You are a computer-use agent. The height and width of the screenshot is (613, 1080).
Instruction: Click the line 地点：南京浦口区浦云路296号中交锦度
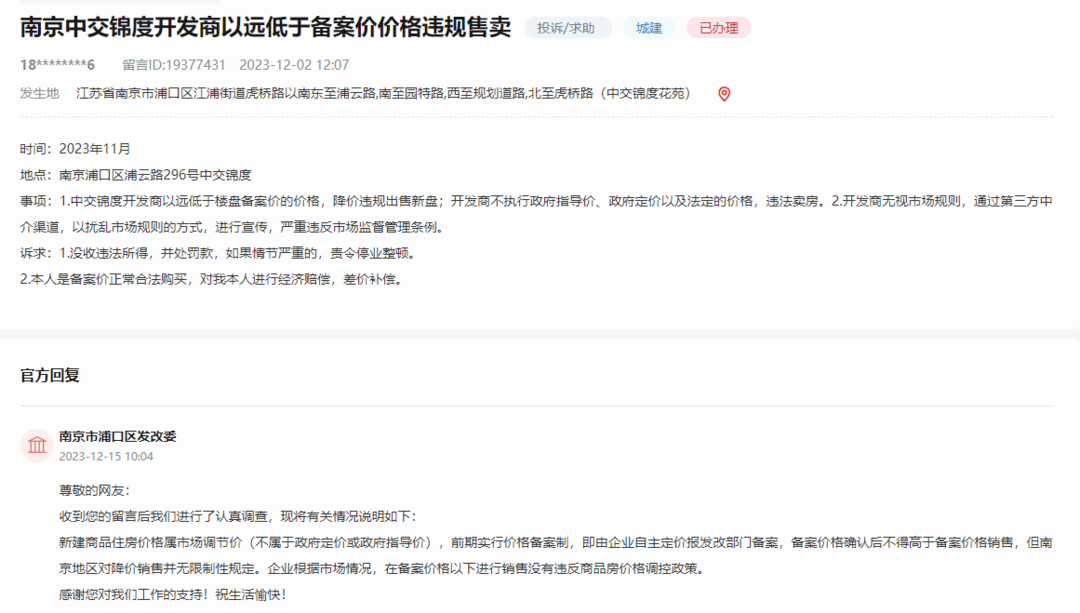click(136, 175)
